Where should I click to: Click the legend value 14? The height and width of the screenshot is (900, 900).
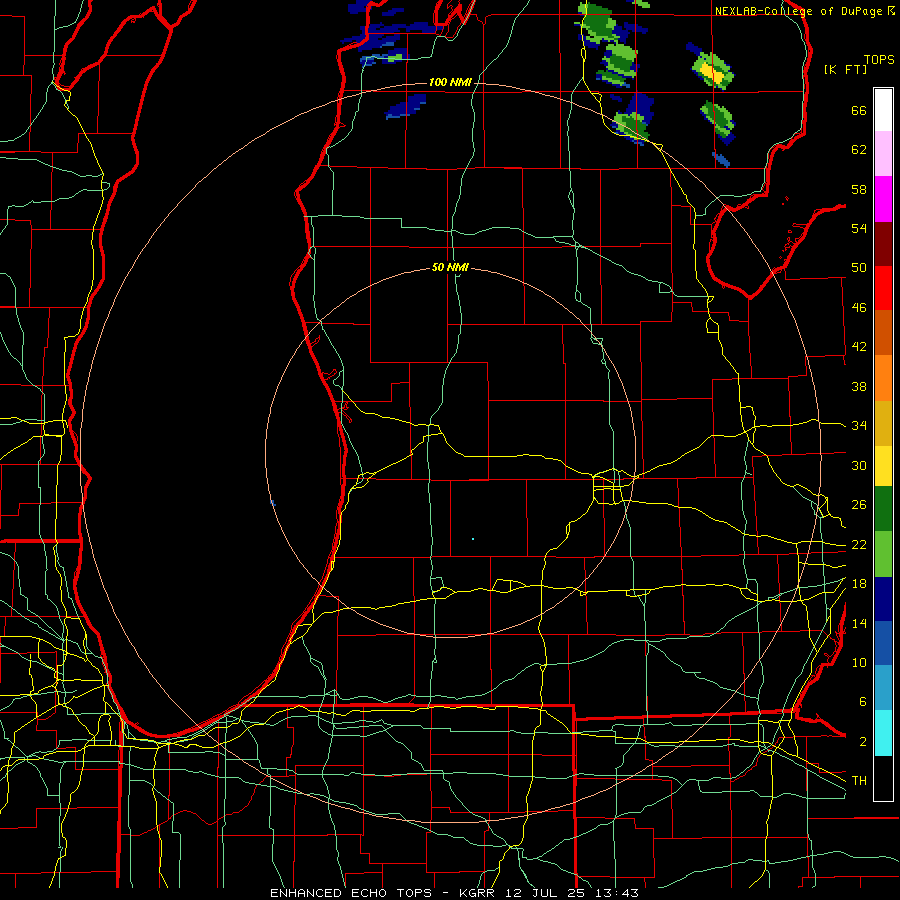[x=859, y=623]
